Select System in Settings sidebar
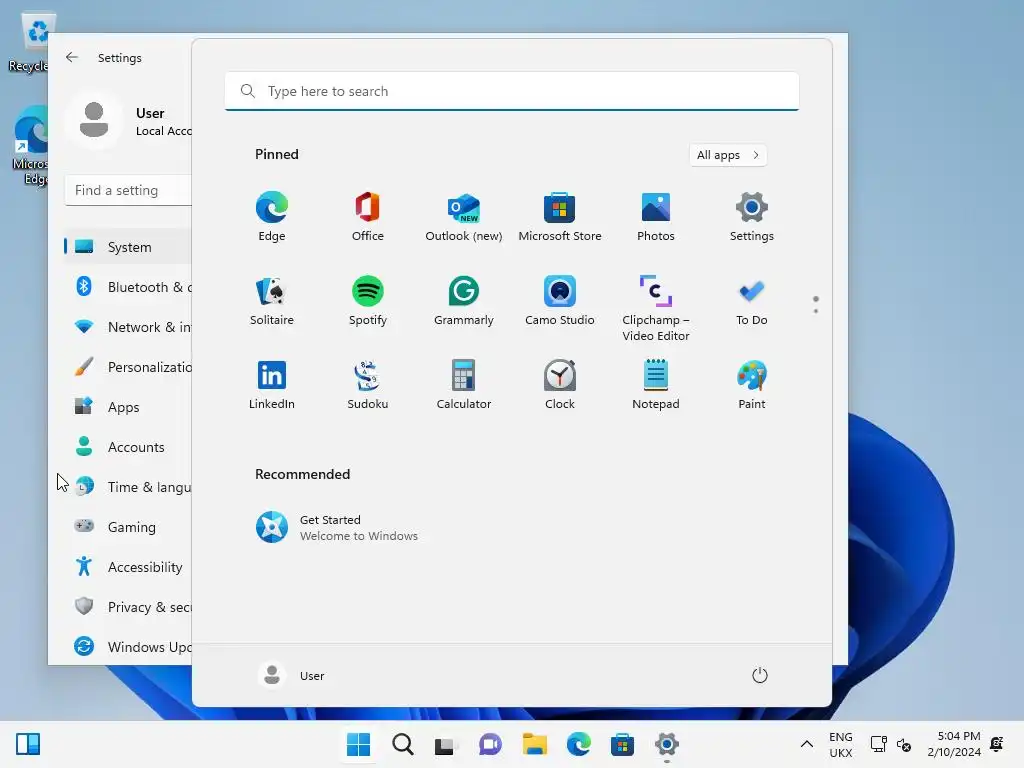 coord(128,247)
